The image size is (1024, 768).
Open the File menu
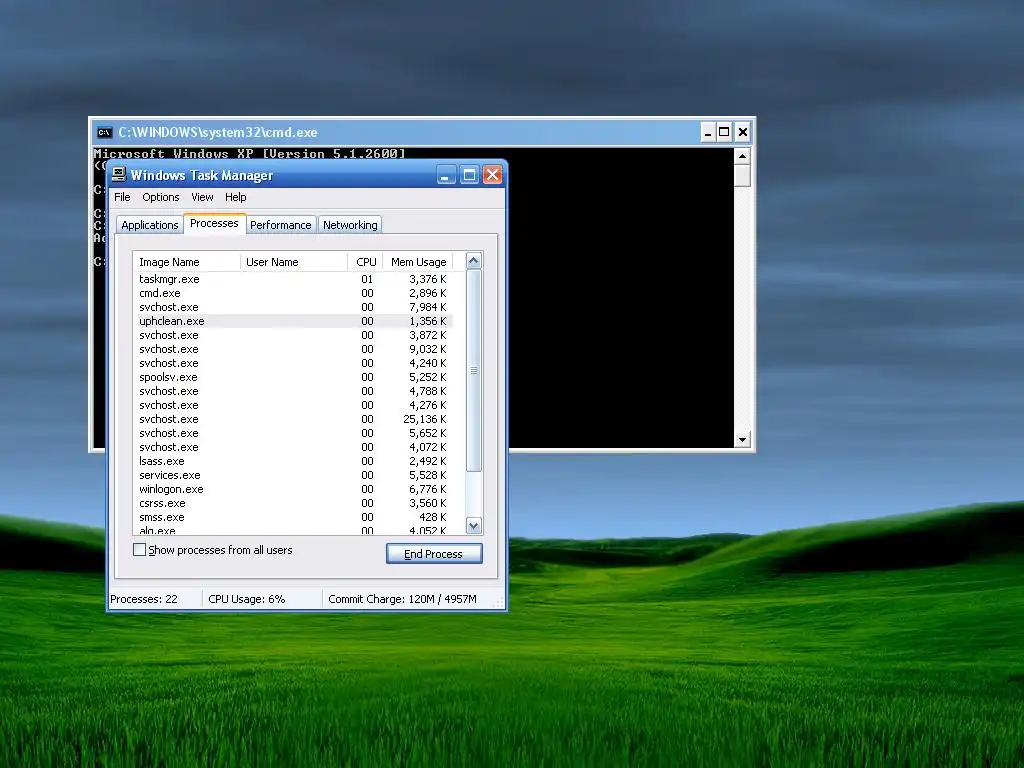pyautogui.click(x=122, y=197)
